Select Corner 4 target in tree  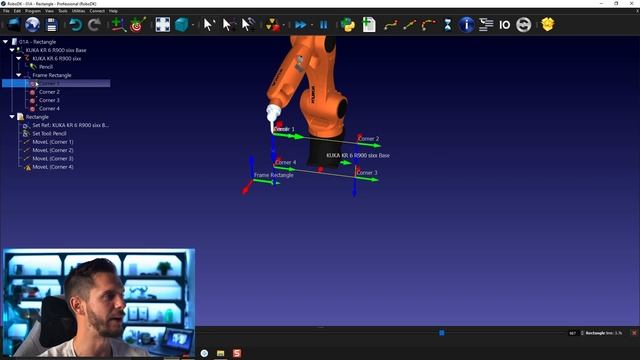[49, 109]
